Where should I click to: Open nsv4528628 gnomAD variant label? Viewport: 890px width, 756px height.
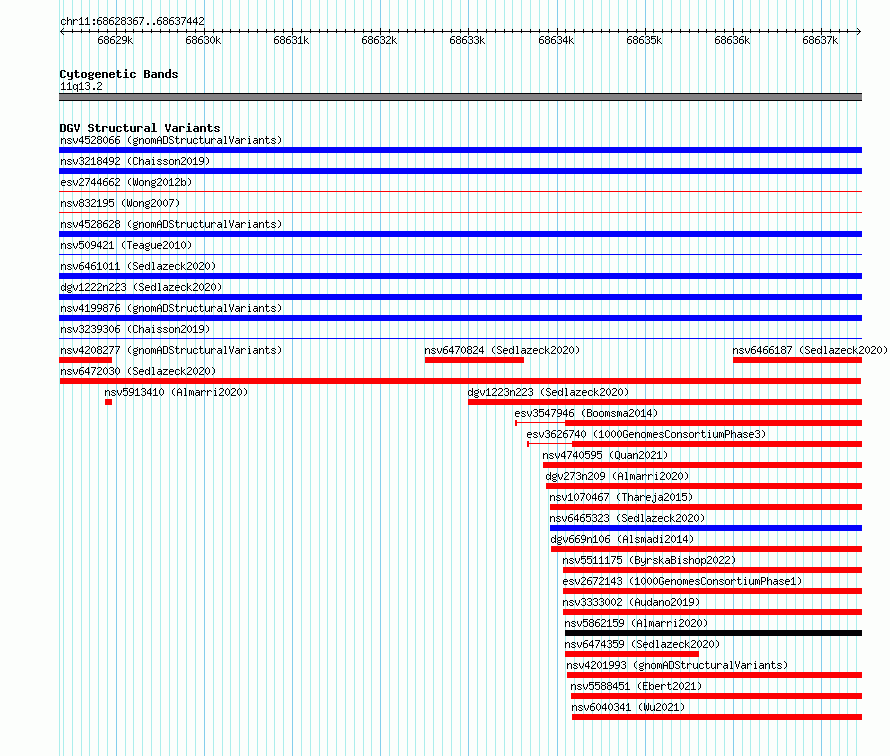click(171, 224)
